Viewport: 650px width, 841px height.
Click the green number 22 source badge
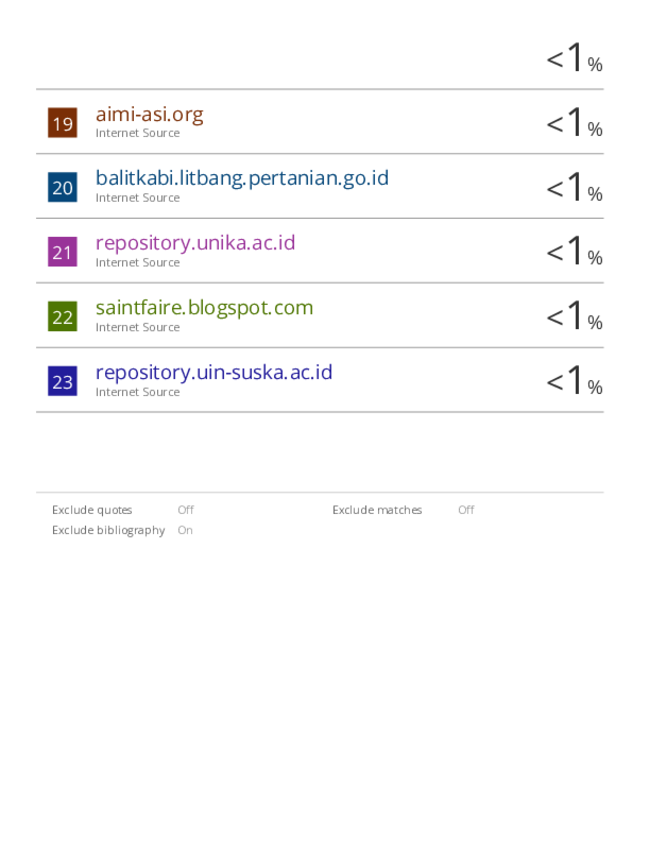62,316
